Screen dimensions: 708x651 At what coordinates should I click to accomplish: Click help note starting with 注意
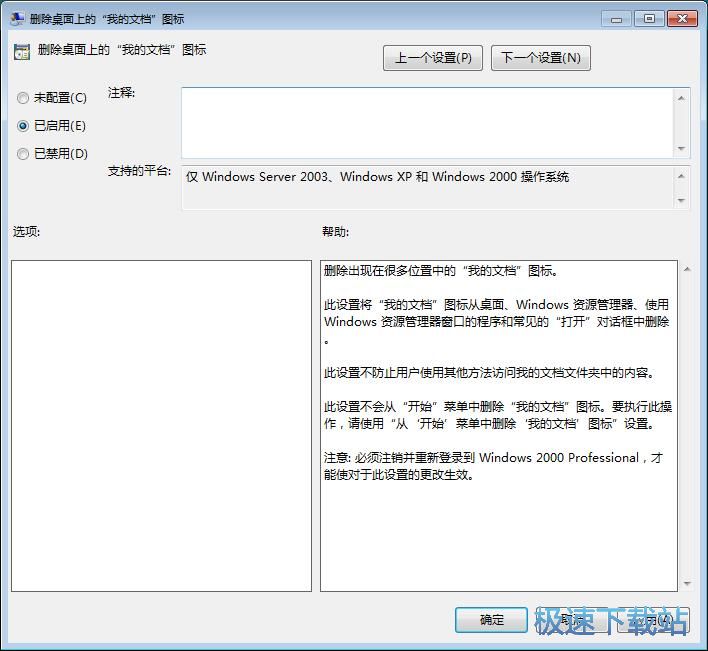coord(493,466)
